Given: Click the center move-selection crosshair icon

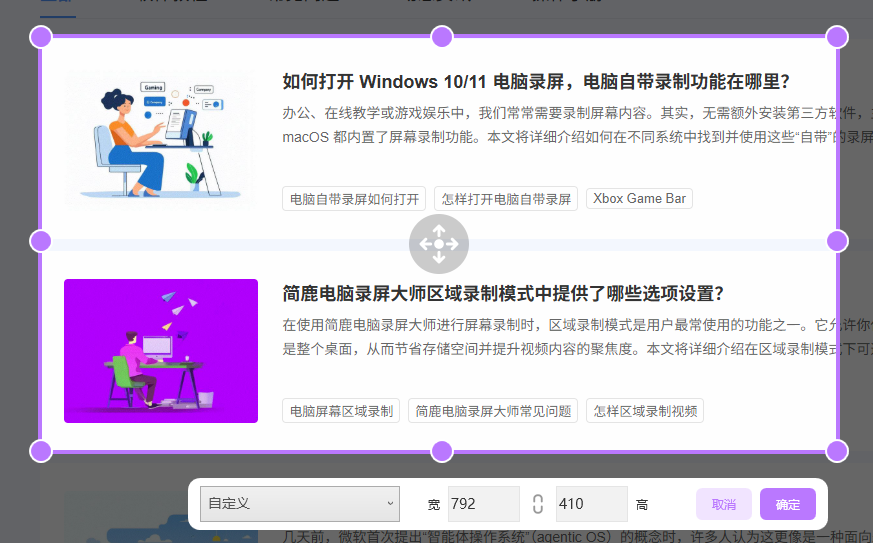Looking at the screenshot, I should pos(438,244).
